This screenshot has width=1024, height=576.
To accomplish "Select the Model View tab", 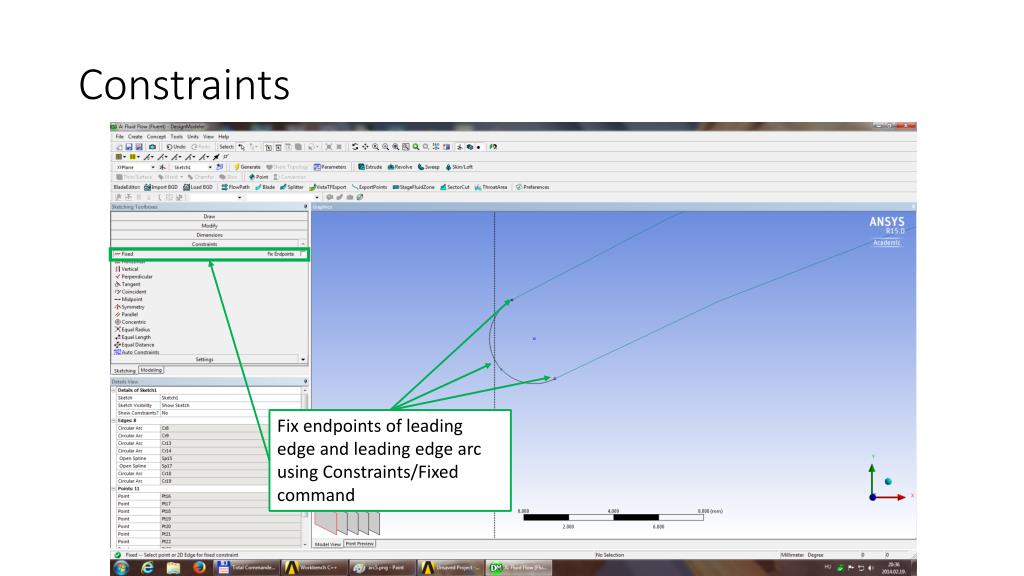I will pos(328,543).
